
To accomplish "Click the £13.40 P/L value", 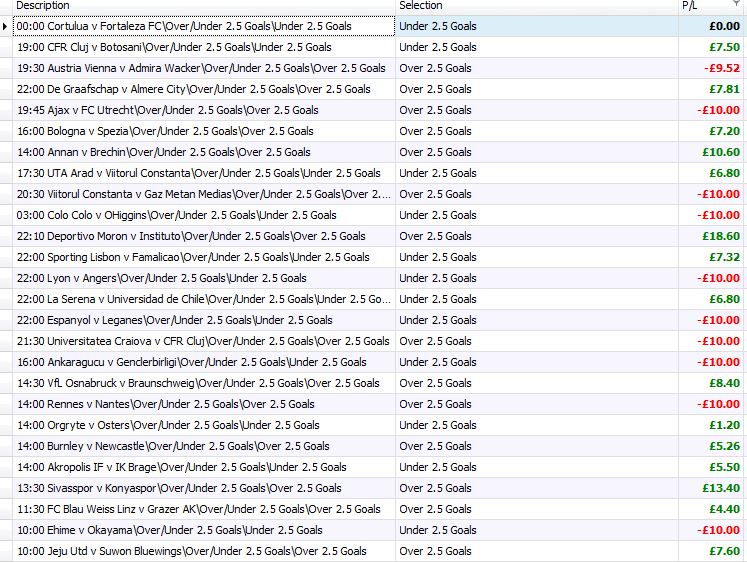I will [x=721, y=488].
